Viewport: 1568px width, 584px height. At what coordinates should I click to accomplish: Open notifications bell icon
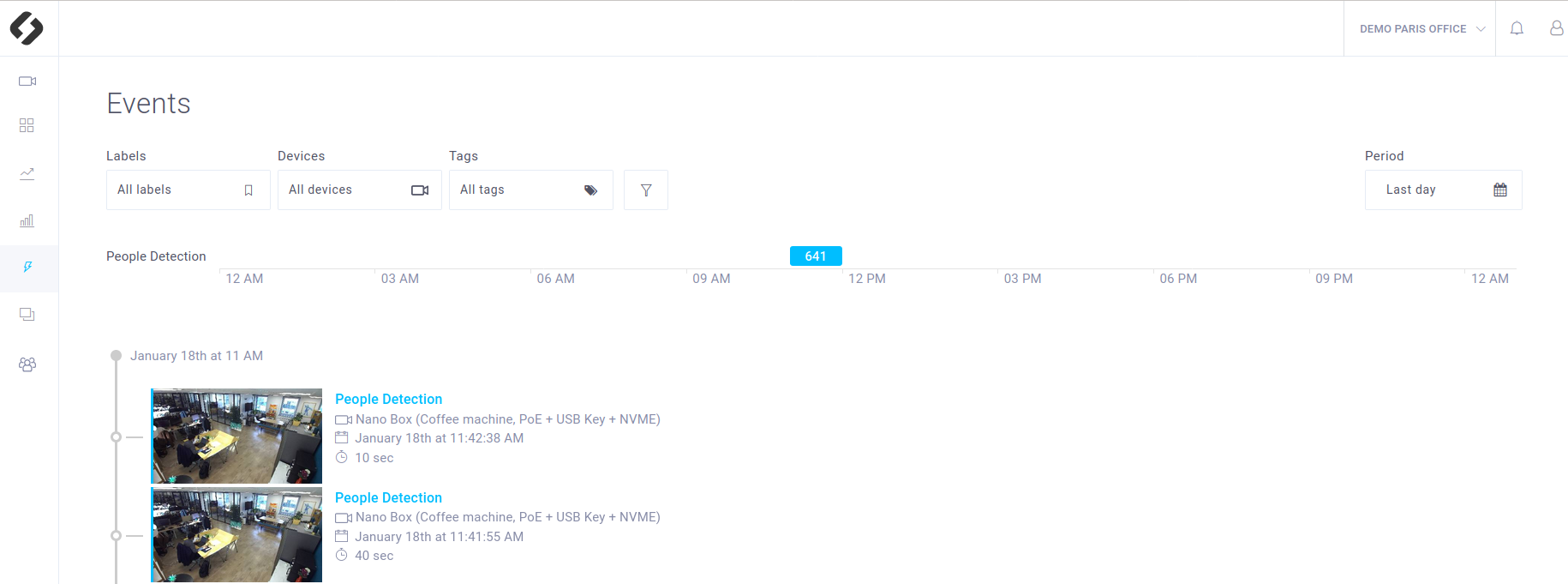click(x=1517, y=28)
